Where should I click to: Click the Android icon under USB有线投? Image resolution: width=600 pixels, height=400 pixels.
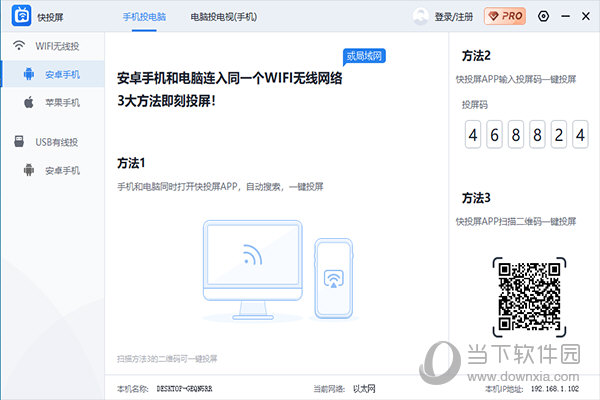[29, 170]
